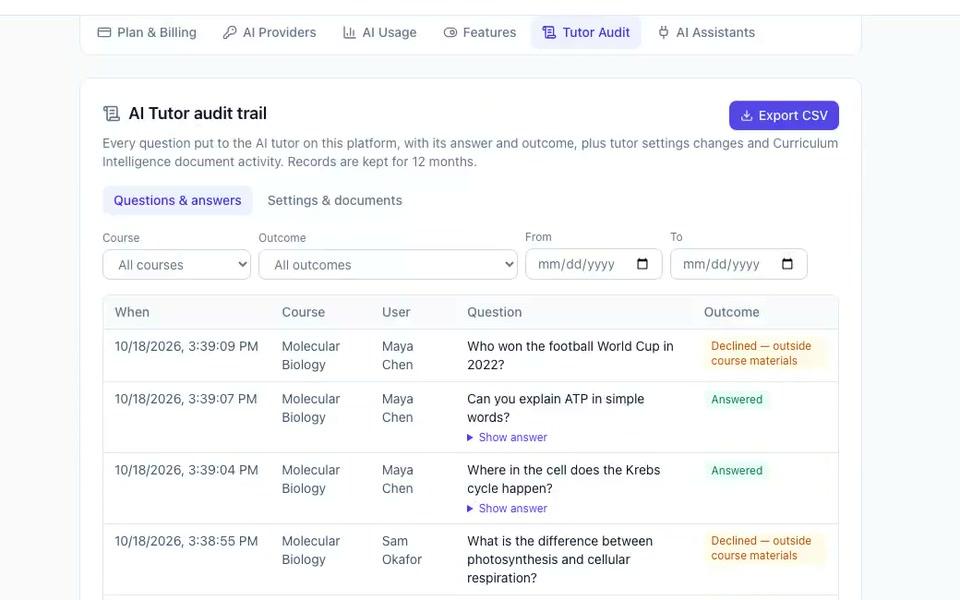Go to the AI Usage tab

(380, 32)
